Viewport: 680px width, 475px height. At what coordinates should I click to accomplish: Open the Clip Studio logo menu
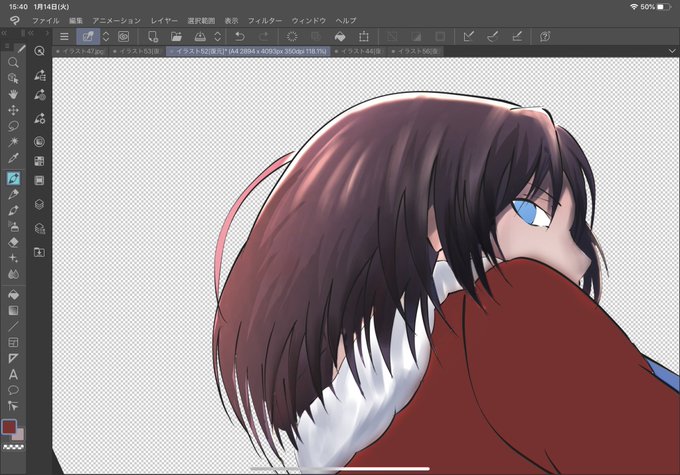pos(15,20)
